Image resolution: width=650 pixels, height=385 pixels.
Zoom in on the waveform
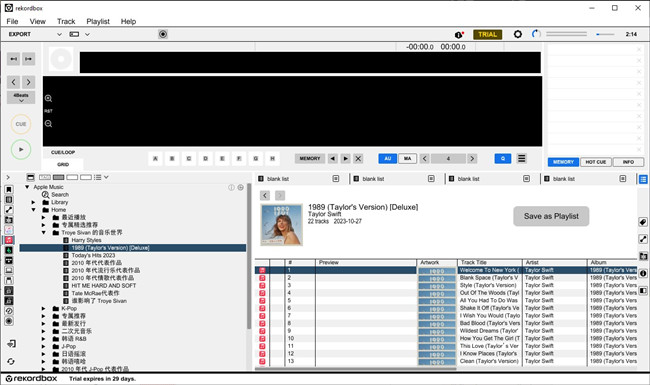(49, 98)
